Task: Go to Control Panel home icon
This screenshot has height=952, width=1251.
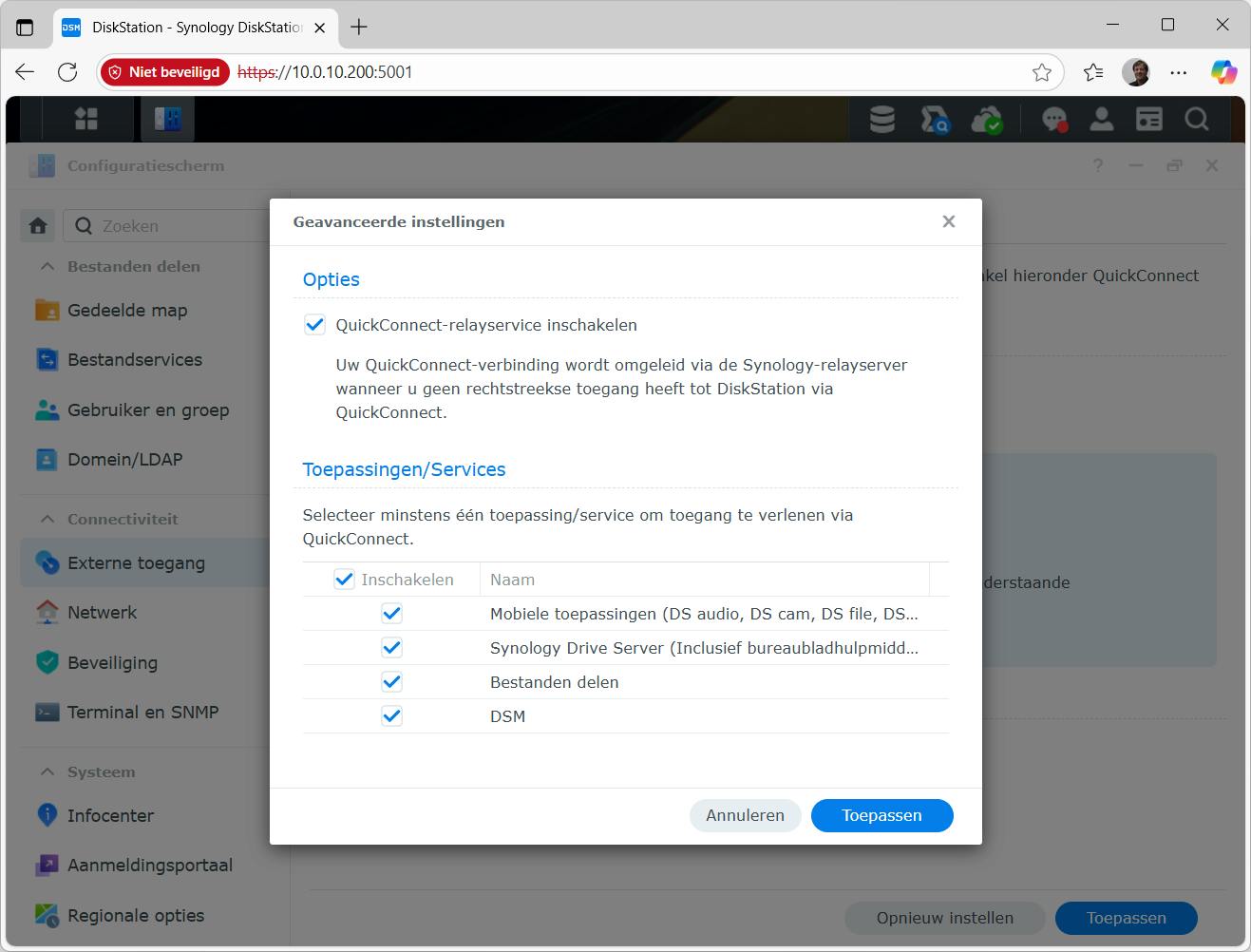Action: tap(38, 225)
